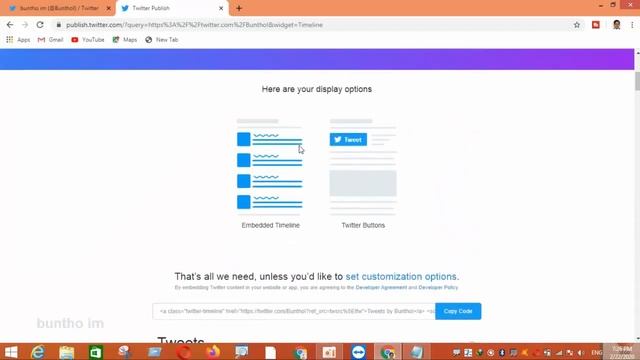The image size is (640, 360).
Task: Click the page vertical scrollbar thumb
Action: pyautogui.click(x=637, y=81)
